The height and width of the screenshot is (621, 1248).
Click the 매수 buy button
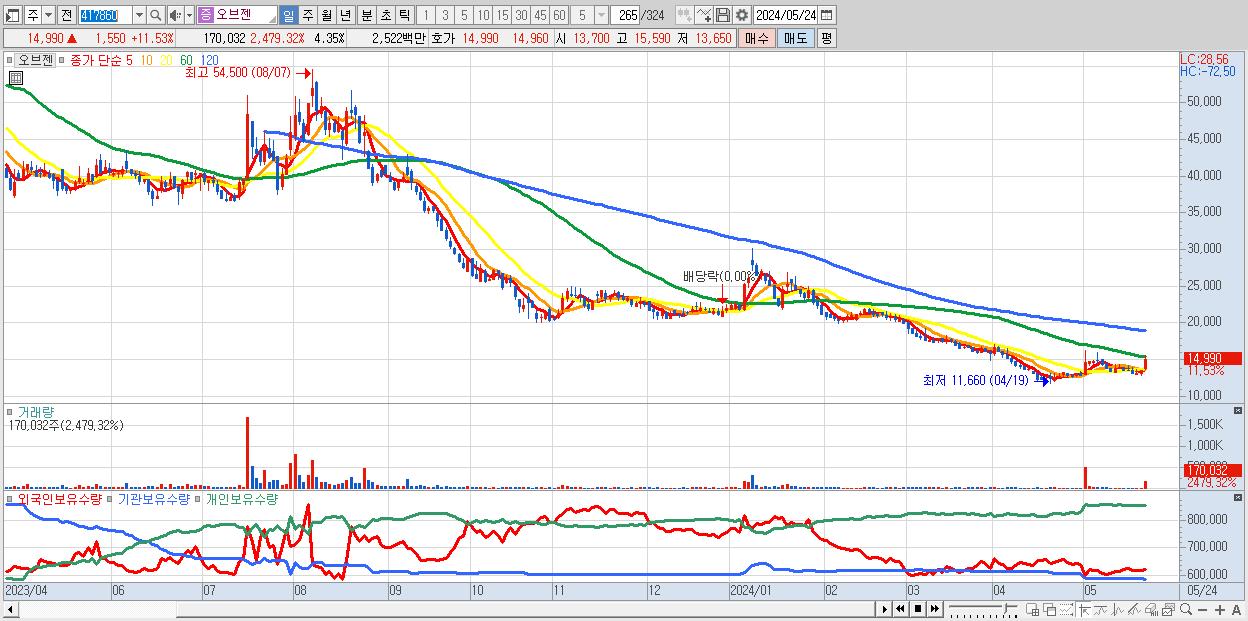click(x=757, y=38)
